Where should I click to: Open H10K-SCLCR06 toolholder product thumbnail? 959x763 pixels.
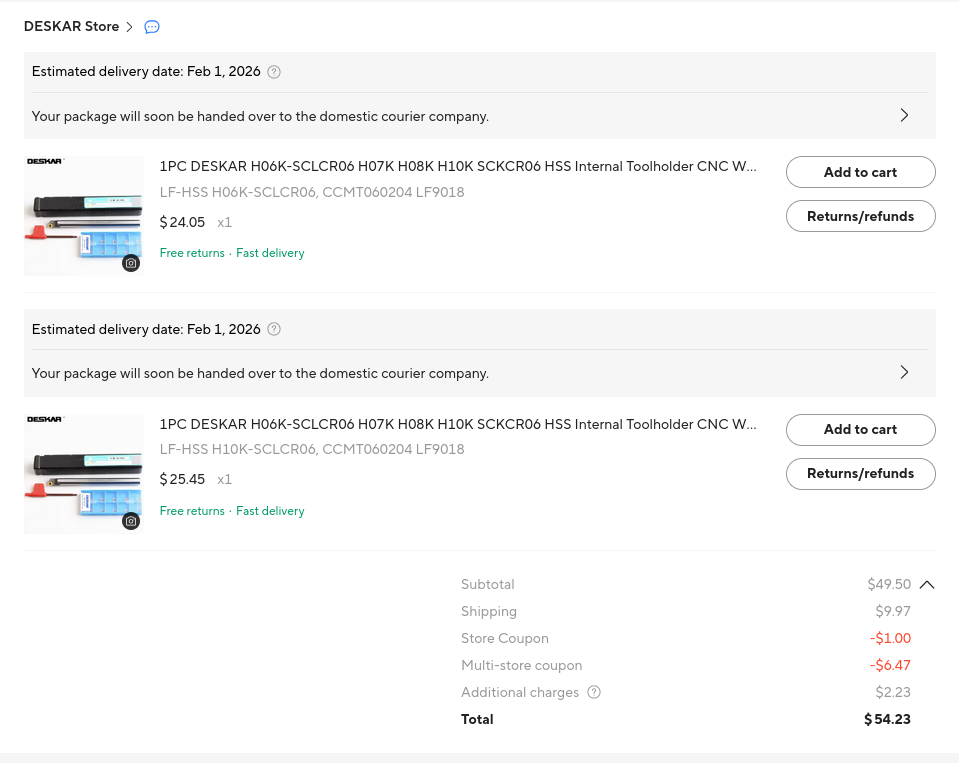click(x=84, y=474)
